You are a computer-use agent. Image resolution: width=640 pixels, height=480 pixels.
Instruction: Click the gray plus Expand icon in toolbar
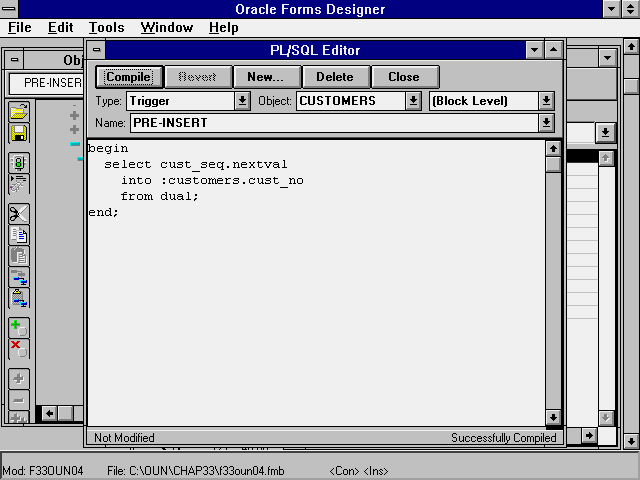tap(18, 379)
